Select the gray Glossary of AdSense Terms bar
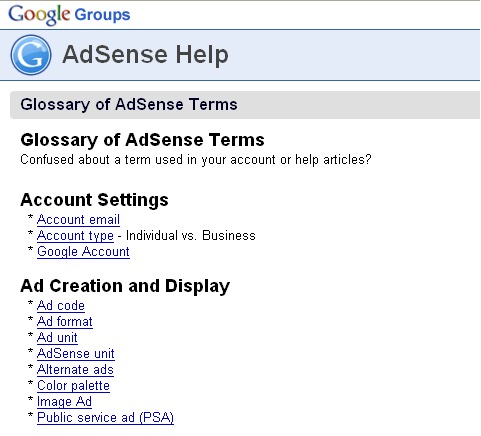 click(245, 105)
